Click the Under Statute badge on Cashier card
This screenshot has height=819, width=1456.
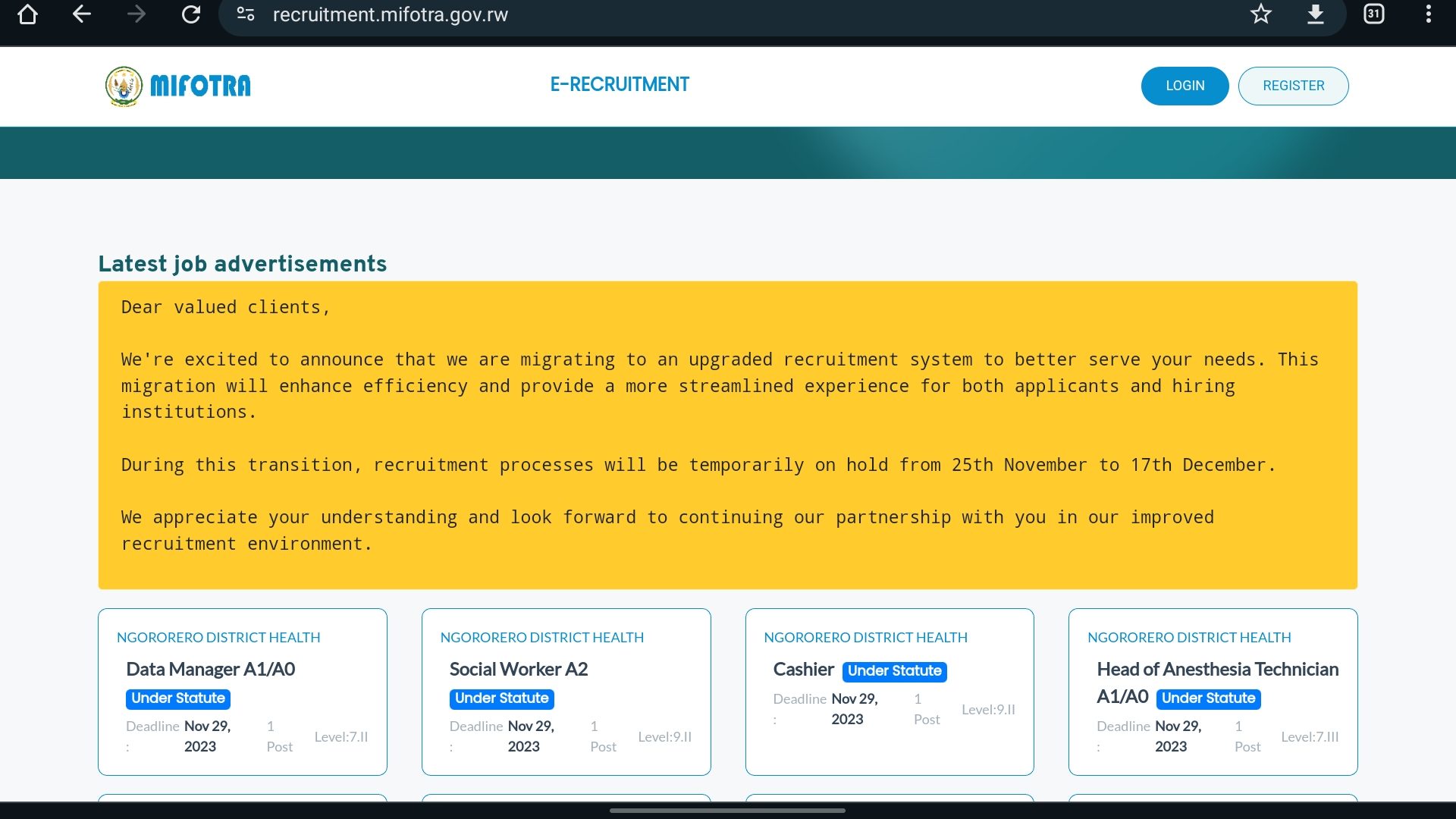[x=894, y=671]
